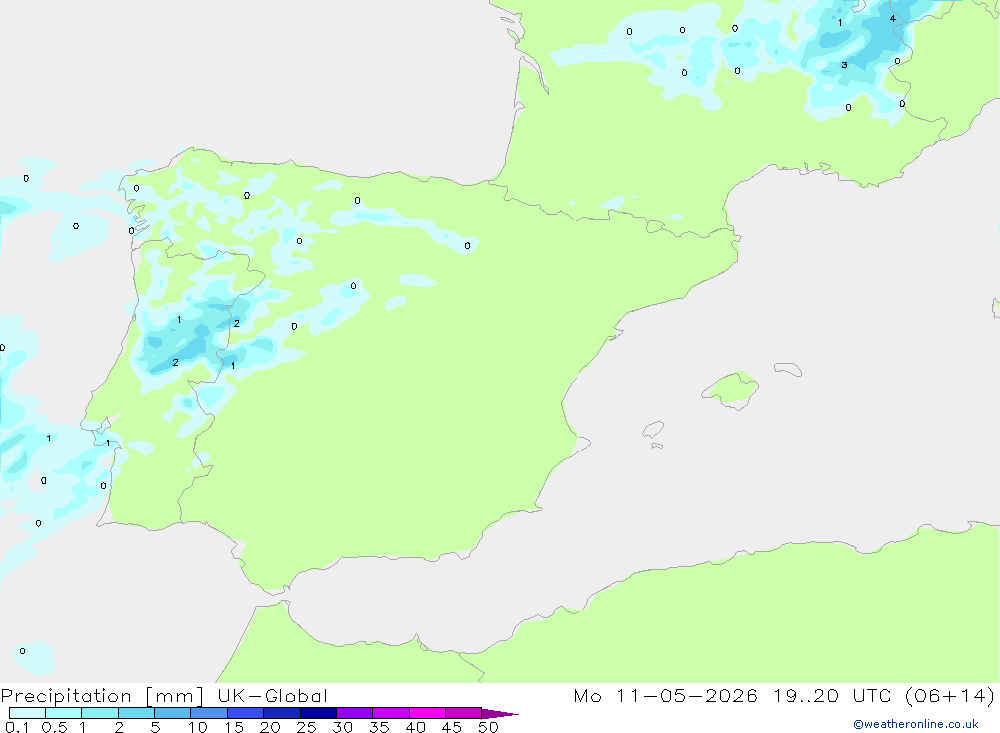Screen dimensions: 1000x733
Task: Click the arrow tip for values above 50
Action: 500,713
